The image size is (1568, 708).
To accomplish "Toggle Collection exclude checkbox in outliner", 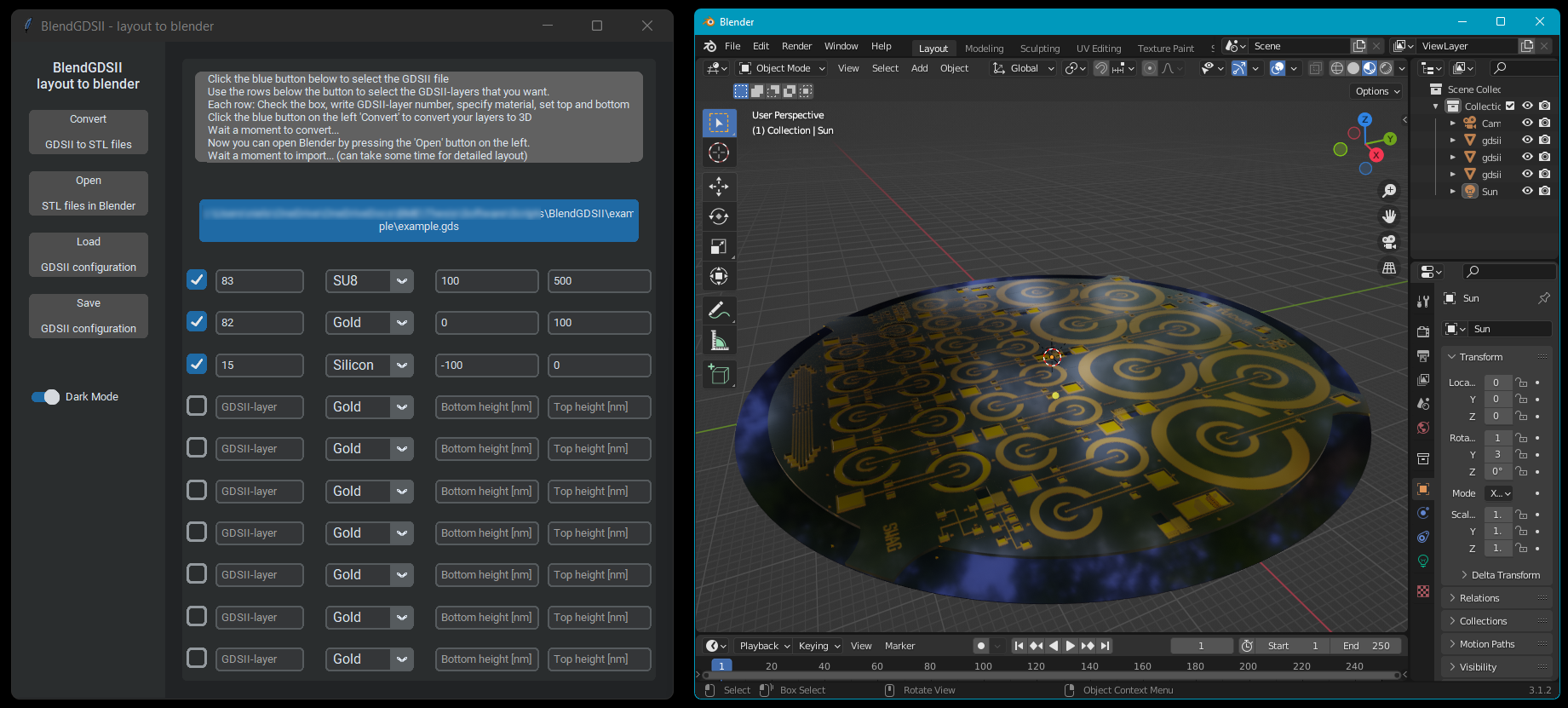I will [x=1510, y=106].
